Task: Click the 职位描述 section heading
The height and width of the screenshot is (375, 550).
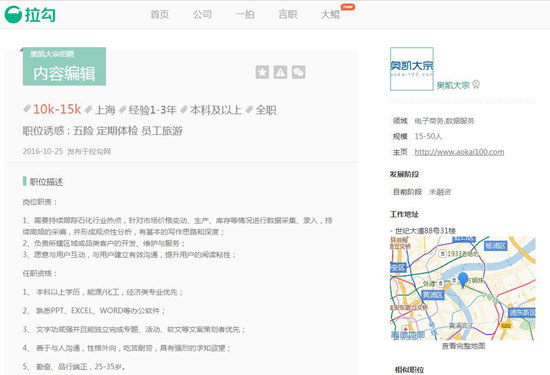Action: click(x=46, y=182)
